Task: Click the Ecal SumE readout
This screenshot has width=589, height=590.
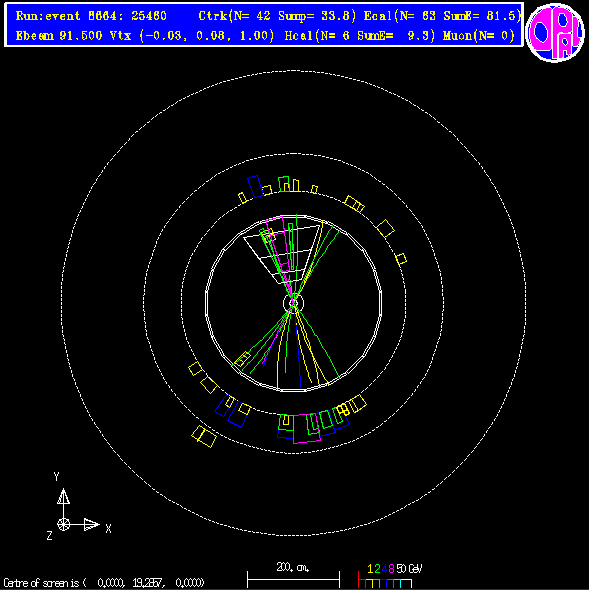Action: (x=482, y=16)
